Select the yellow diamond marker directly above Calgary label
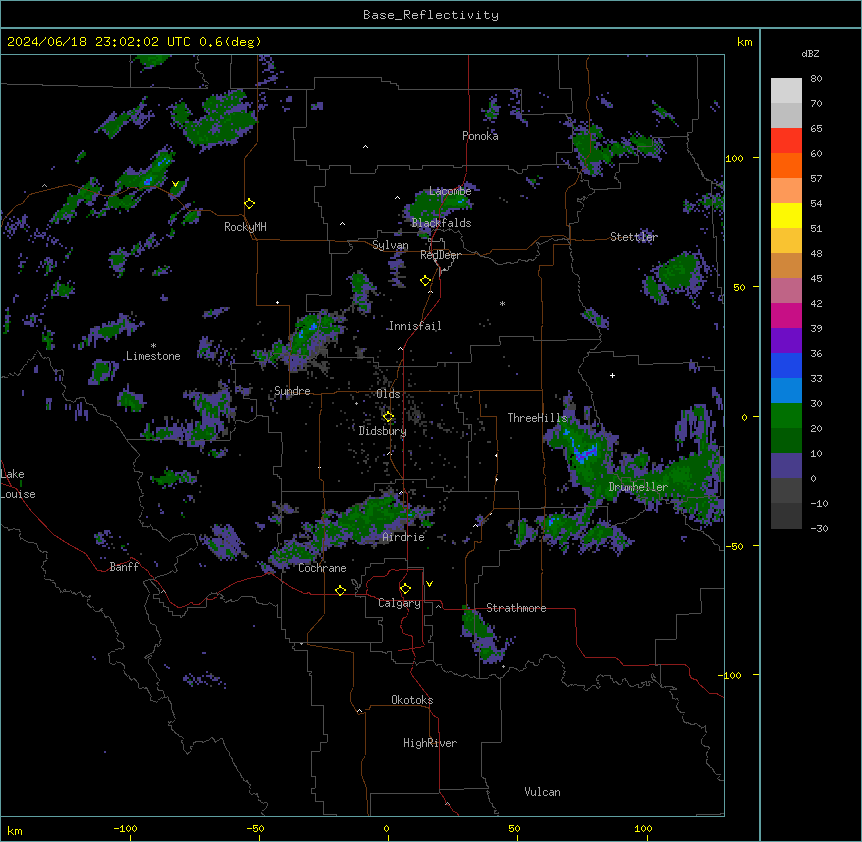 [x=405, y=589]
